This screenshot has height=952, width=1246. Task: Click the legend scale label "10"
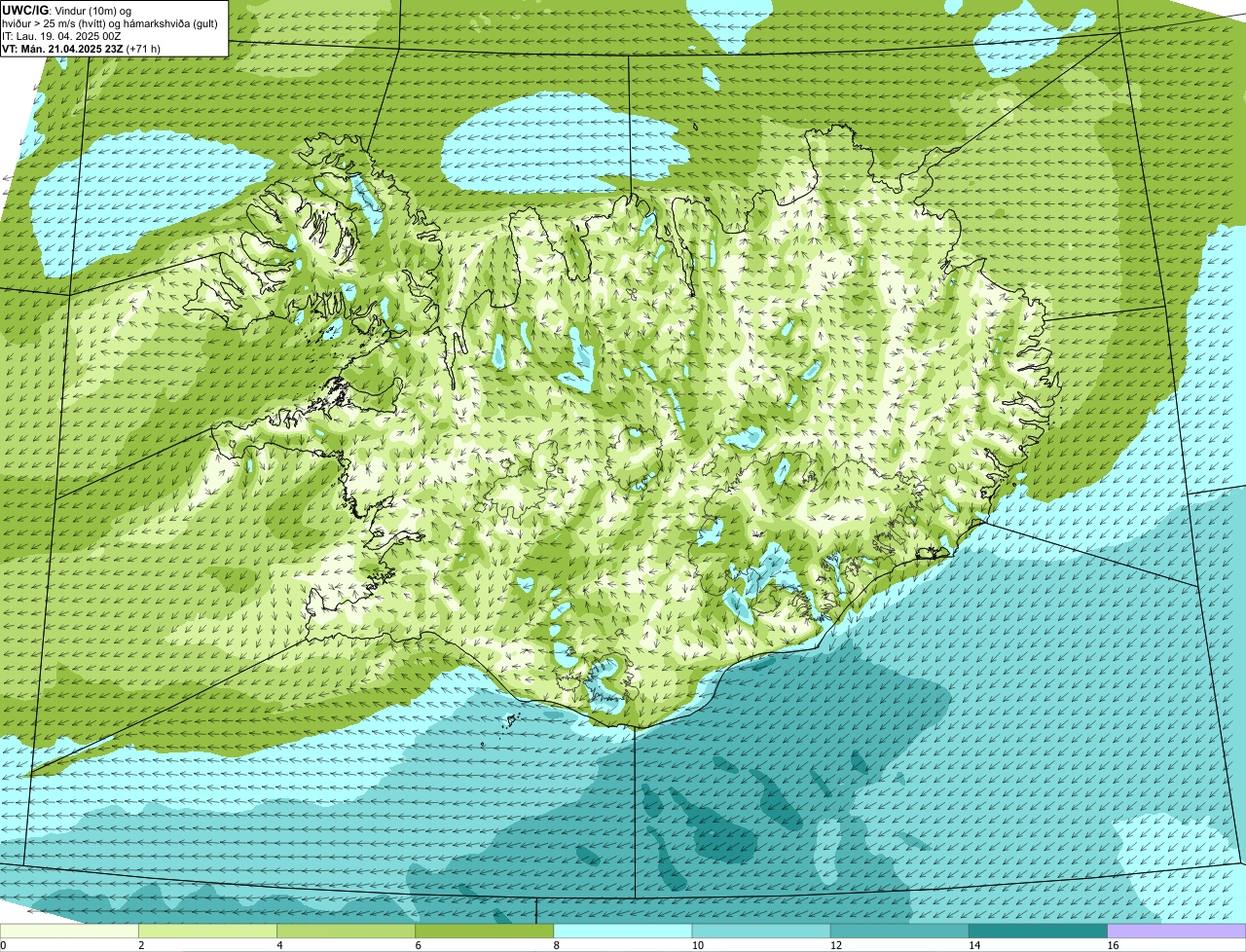697,945
